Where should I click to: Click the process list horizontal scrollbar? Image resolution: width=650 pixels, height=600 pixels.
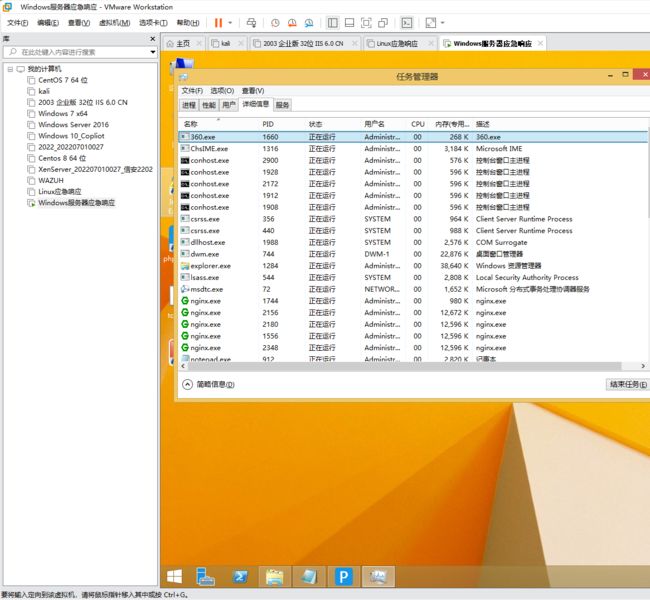(404, 366)
